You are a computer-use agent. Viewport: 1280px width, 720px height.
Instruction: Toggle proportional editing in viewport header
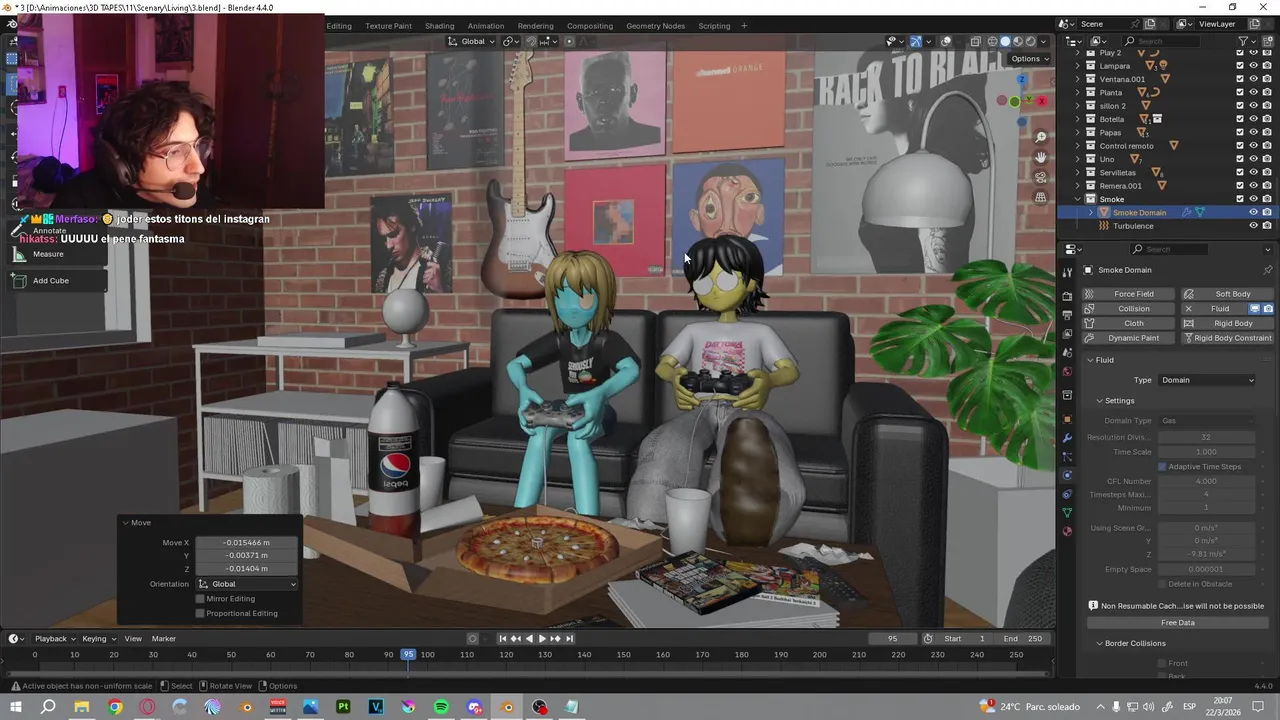pyautogui.click(x=569, y=41)
